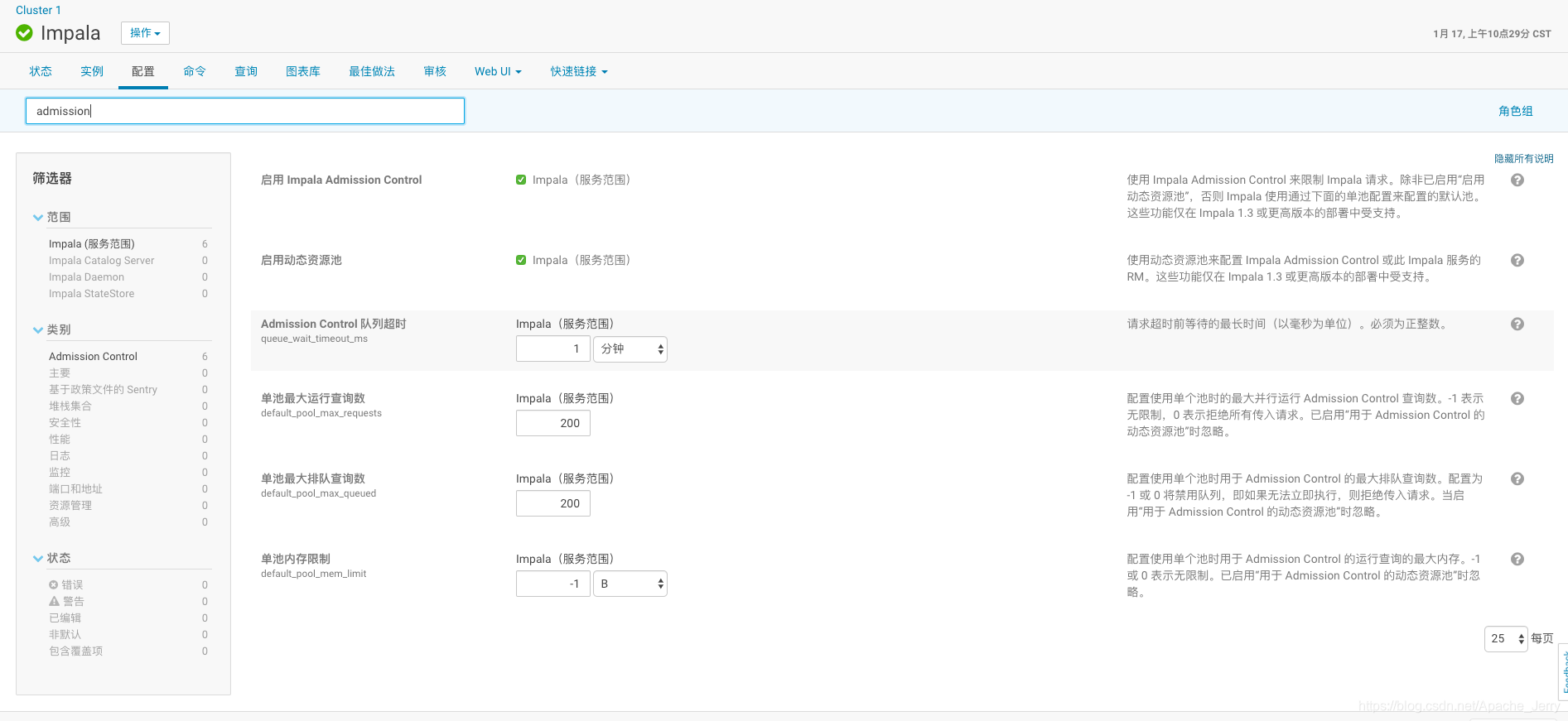
Task: Filter by Impala (服务范围) scope
Action: tap(92, 243)
